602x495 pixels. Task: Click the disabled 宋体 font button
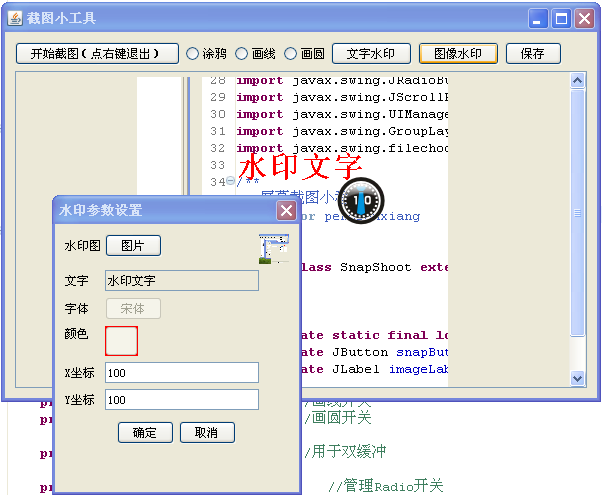click(x=133, y=308)
